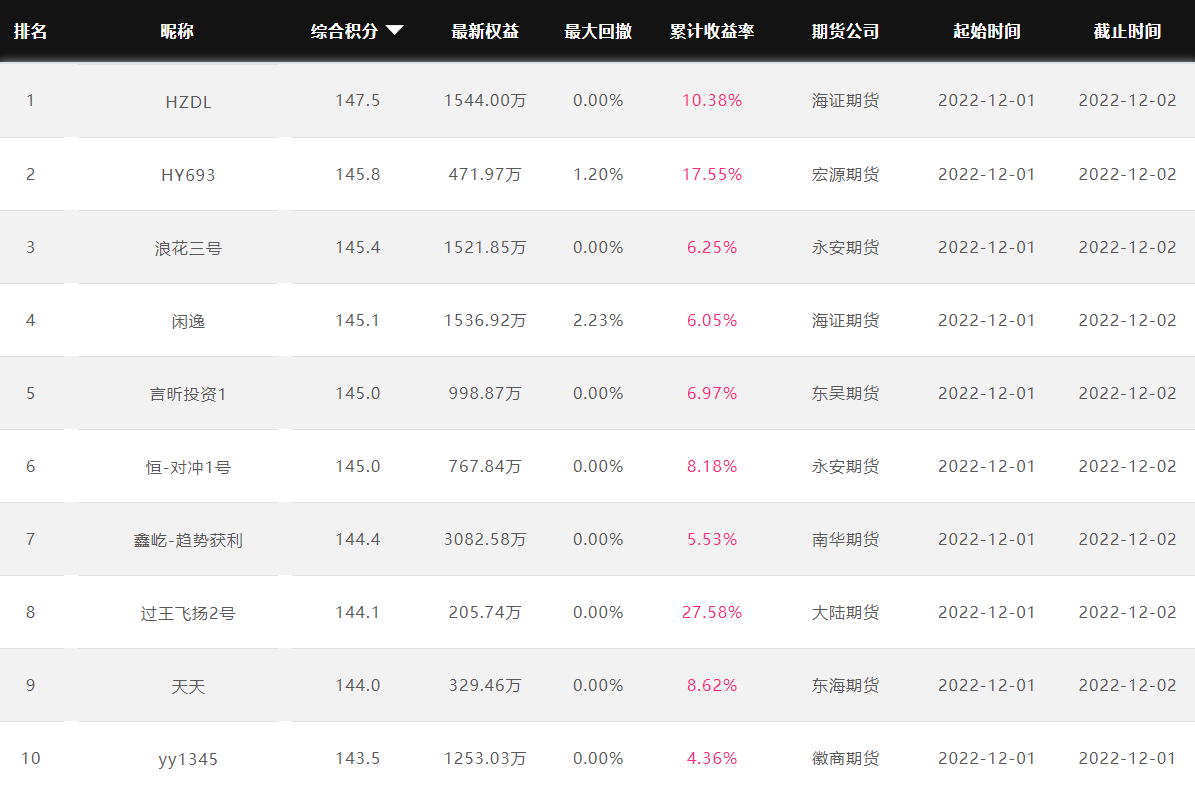The height and width of the screenshot is (791, 1195).
Task: Open nickname yy1345
Action: 188,760
